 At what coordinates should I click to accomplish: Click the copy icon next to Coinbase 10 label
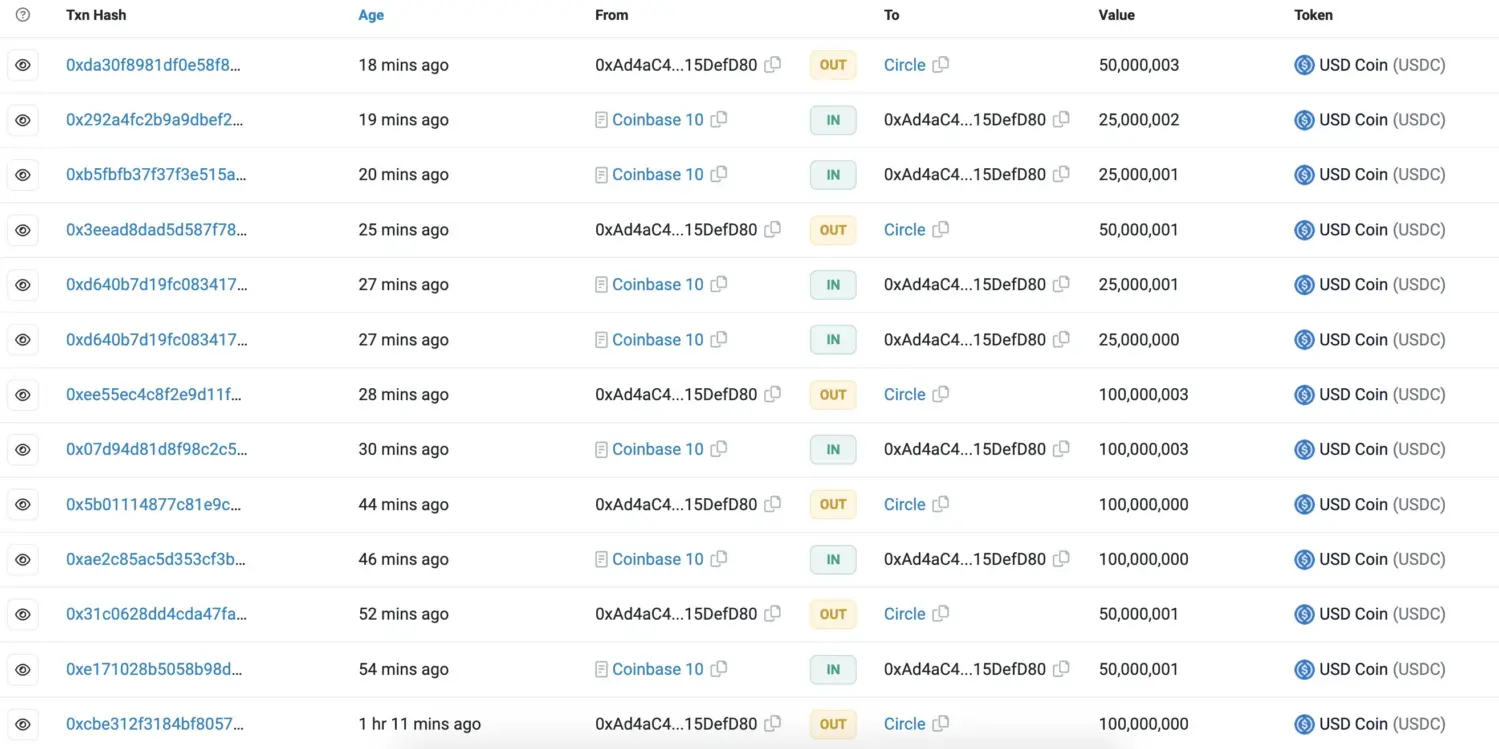click(717, 119)
